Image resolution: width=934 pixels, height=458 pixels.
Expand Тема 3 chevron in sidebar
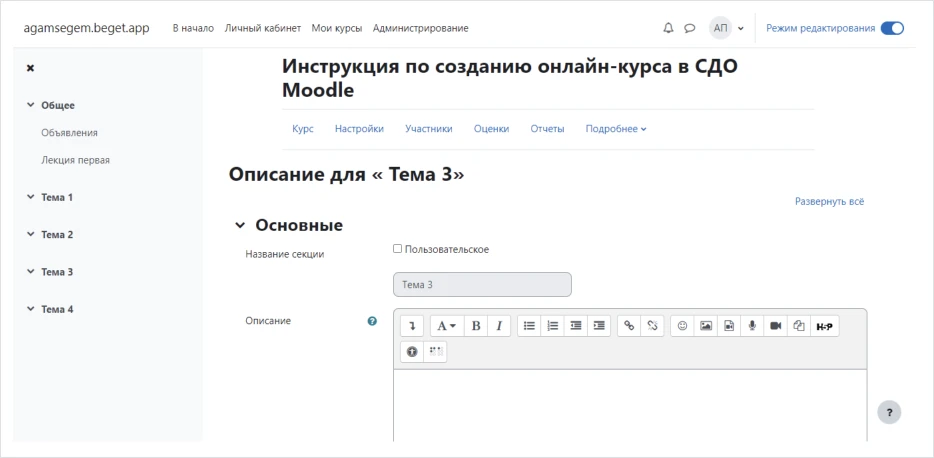point(30,272)
